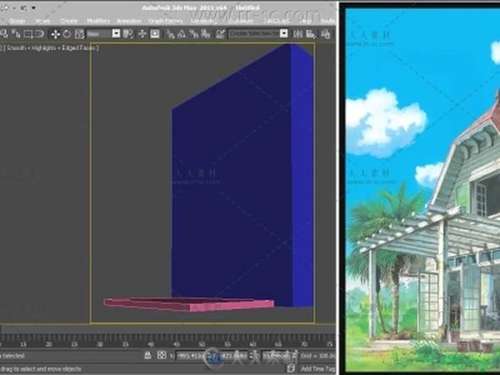Open the Modifiers menu
This screenshot has height=375, width=500.
coord(98,21)
